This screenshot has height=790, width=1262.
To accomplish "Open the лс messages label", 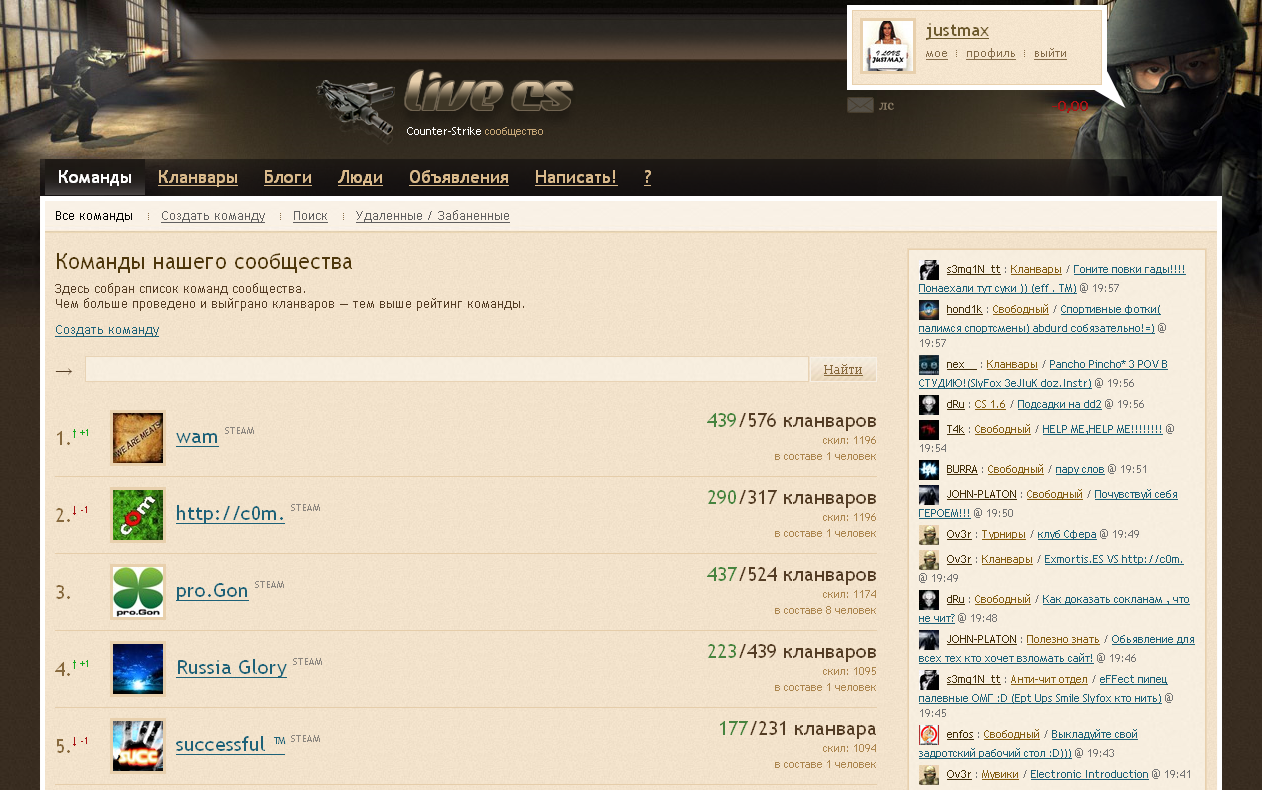I will (x=886, y=106).
